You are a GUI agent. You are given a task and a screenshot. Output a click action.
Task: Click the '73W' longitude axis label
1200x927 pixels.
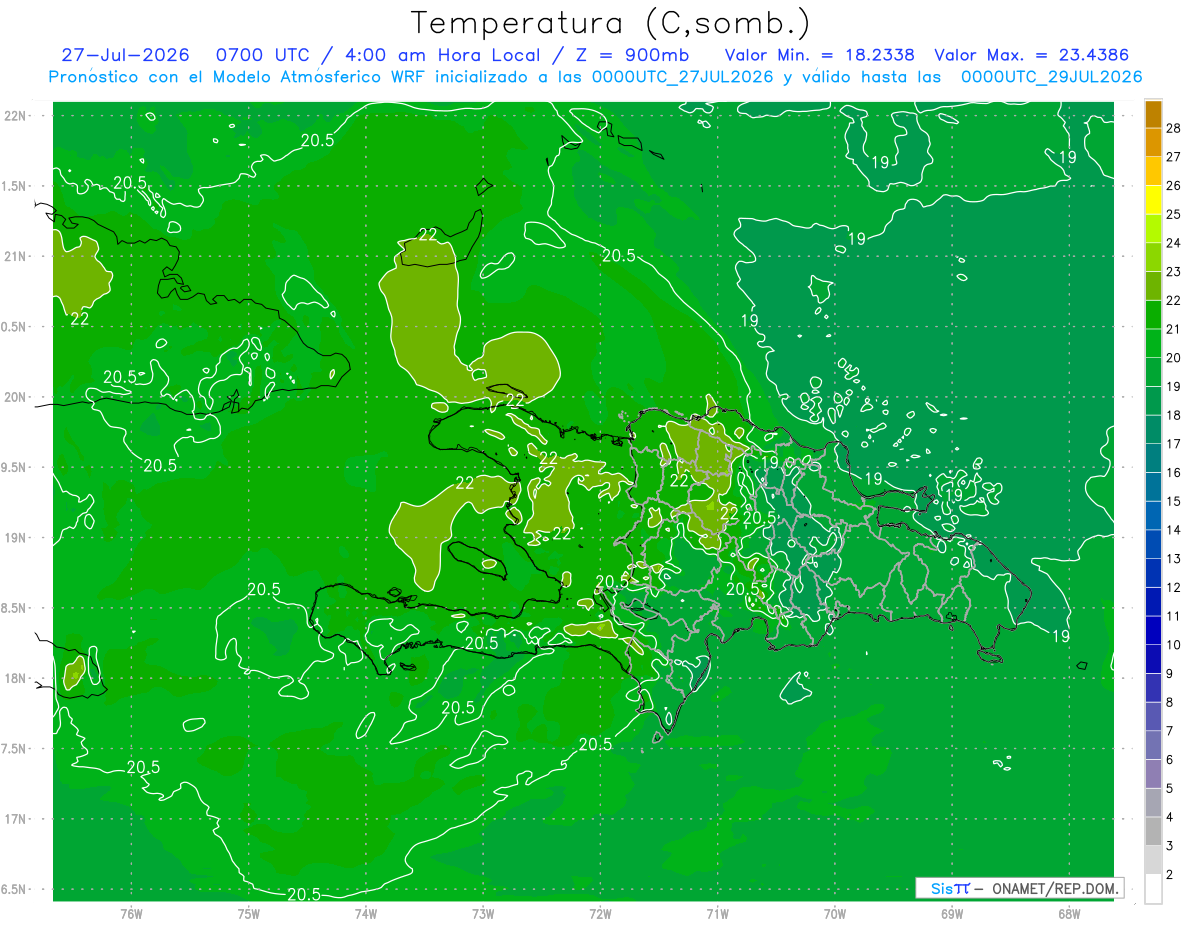483,913
